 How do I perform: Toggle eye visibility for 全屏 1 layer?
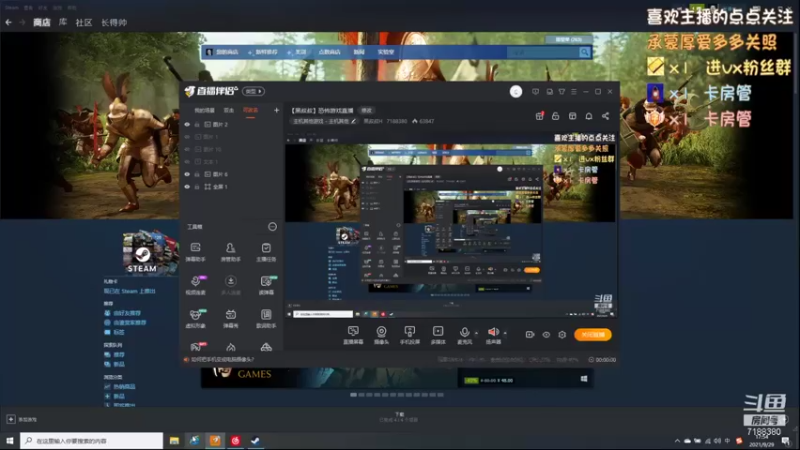coord(187,187)
